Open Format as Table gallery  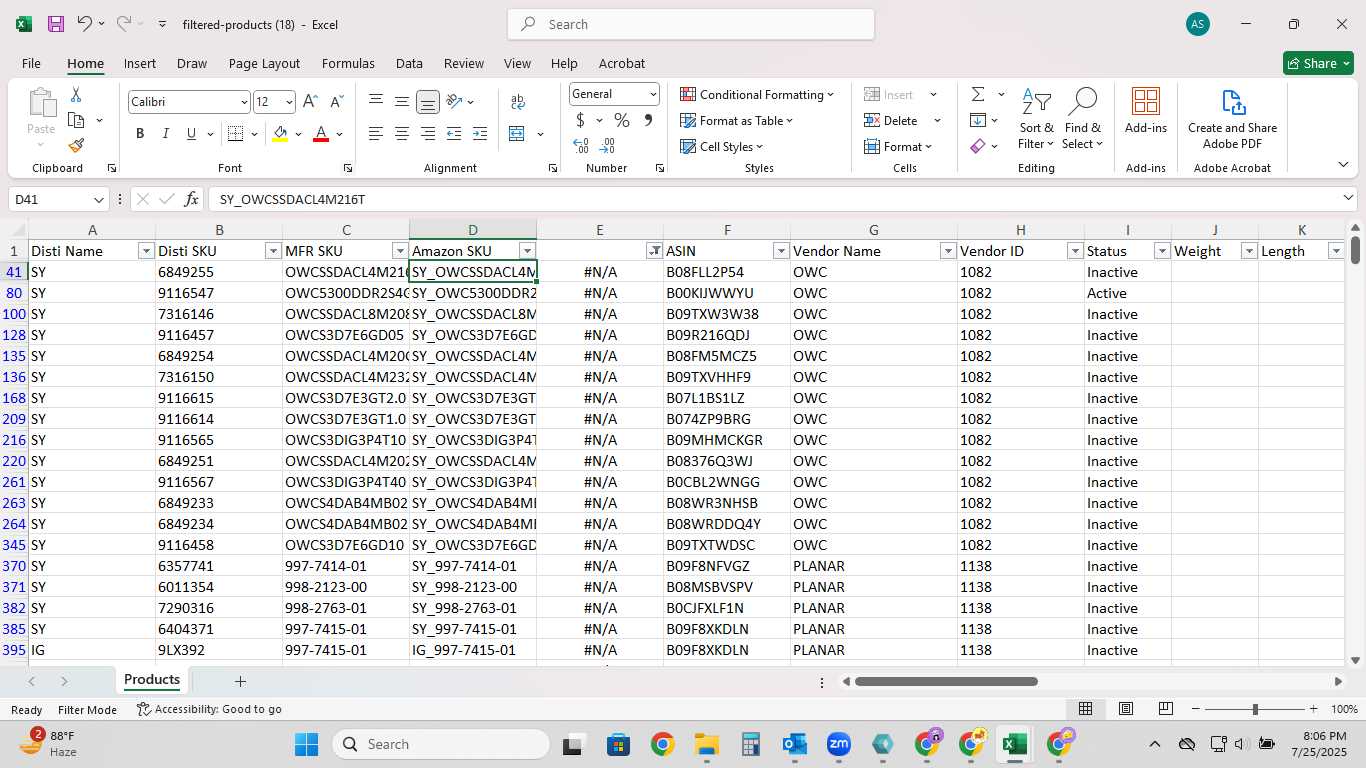[737, 120]
